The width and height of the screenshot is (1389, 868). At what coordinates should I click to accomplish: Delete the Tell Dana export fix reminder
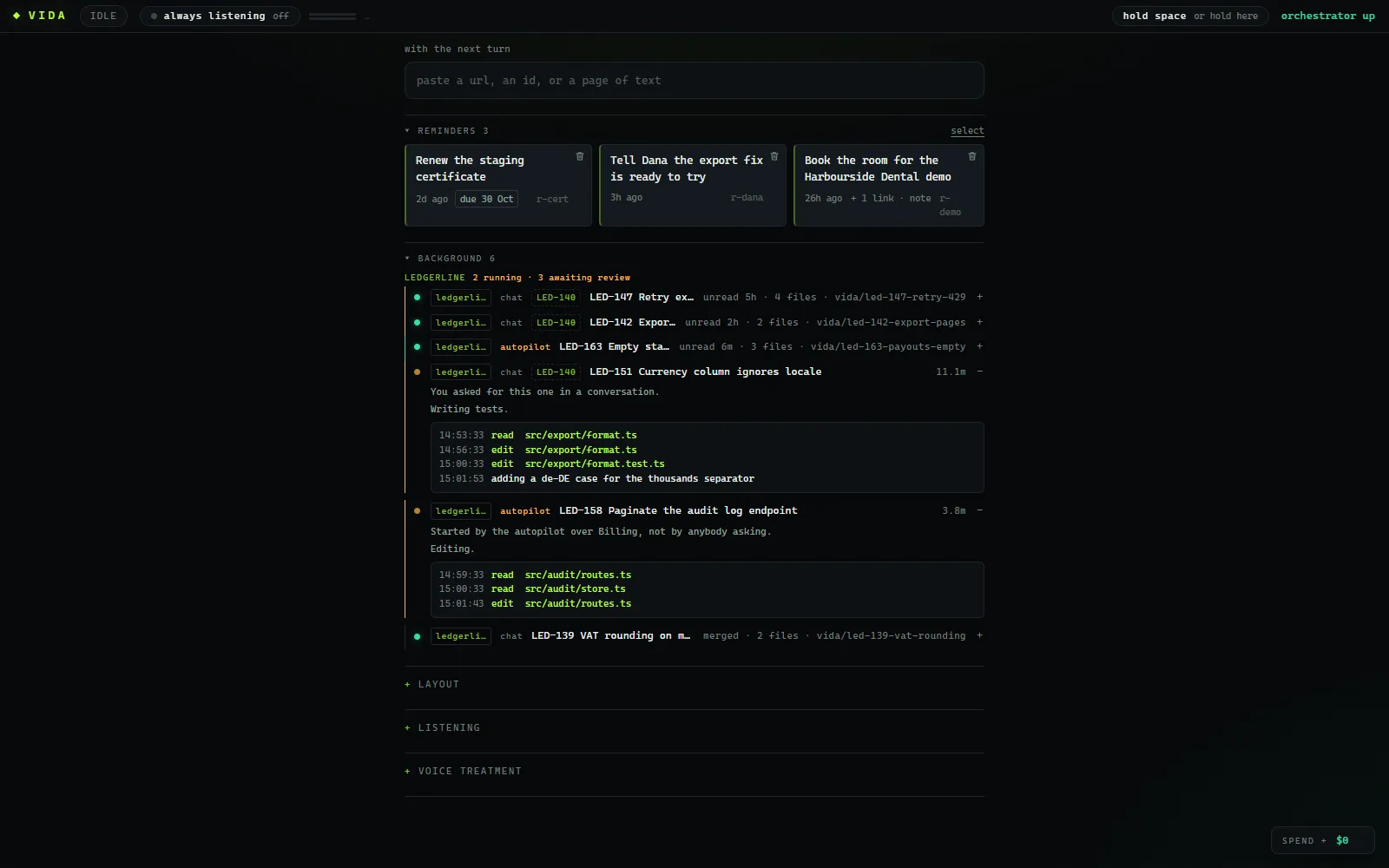(774, 156)
